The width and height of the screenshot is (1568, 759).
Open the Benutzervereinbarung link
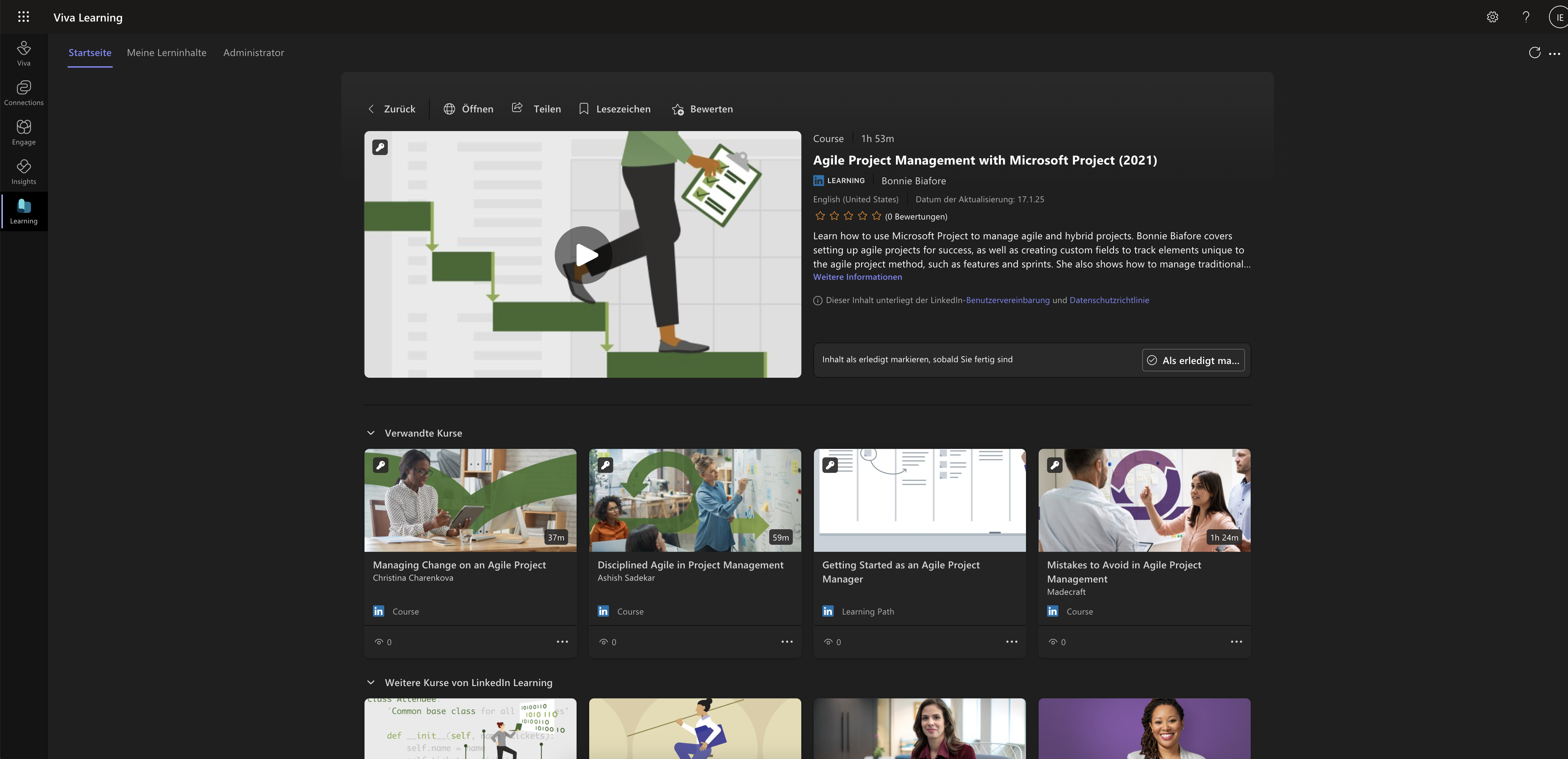pos(1007,300)
